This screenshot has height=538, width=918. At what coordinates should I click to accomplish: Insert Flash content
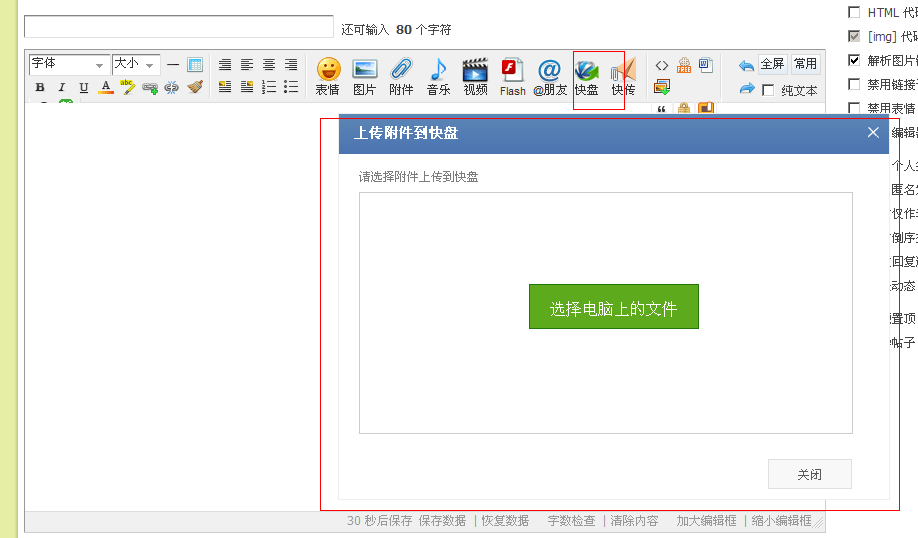pyautogui.click(x=513, y=77)
